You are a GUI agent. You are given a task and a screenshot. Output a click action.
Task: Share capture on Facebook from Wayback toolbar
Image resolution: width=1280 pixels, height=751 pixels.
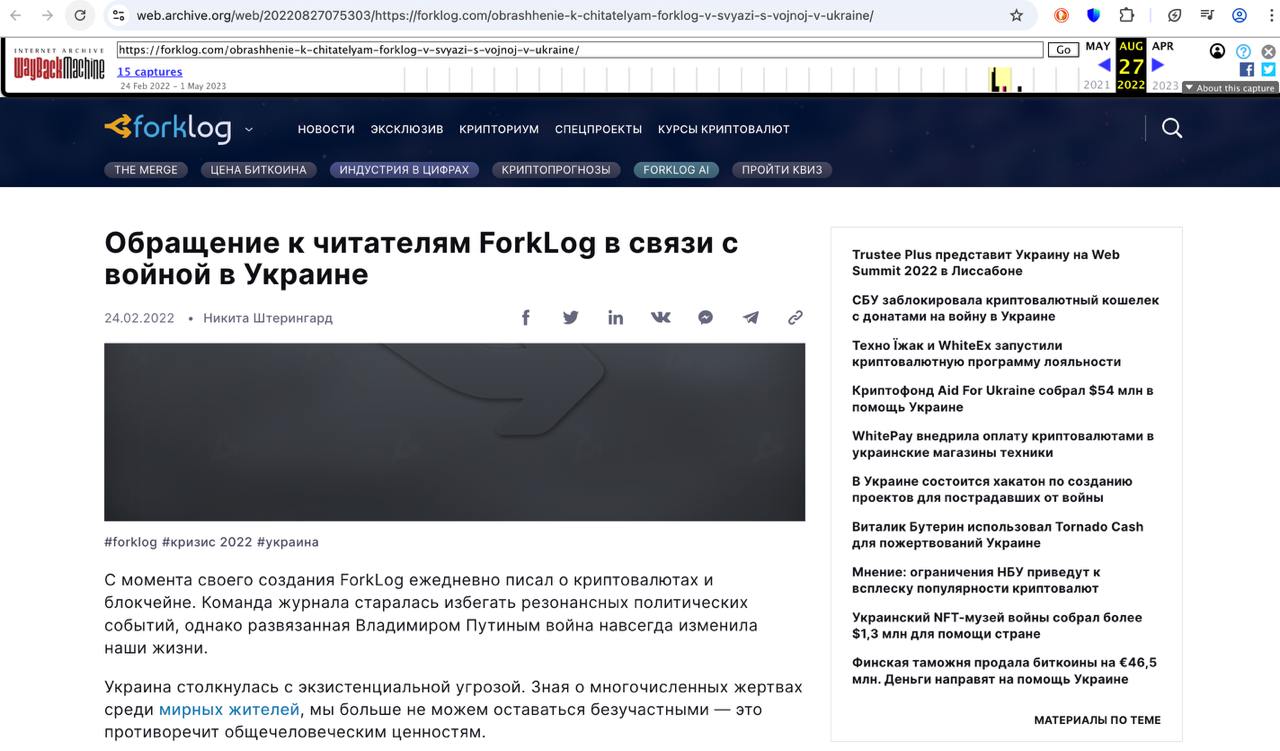[1246, 70]
